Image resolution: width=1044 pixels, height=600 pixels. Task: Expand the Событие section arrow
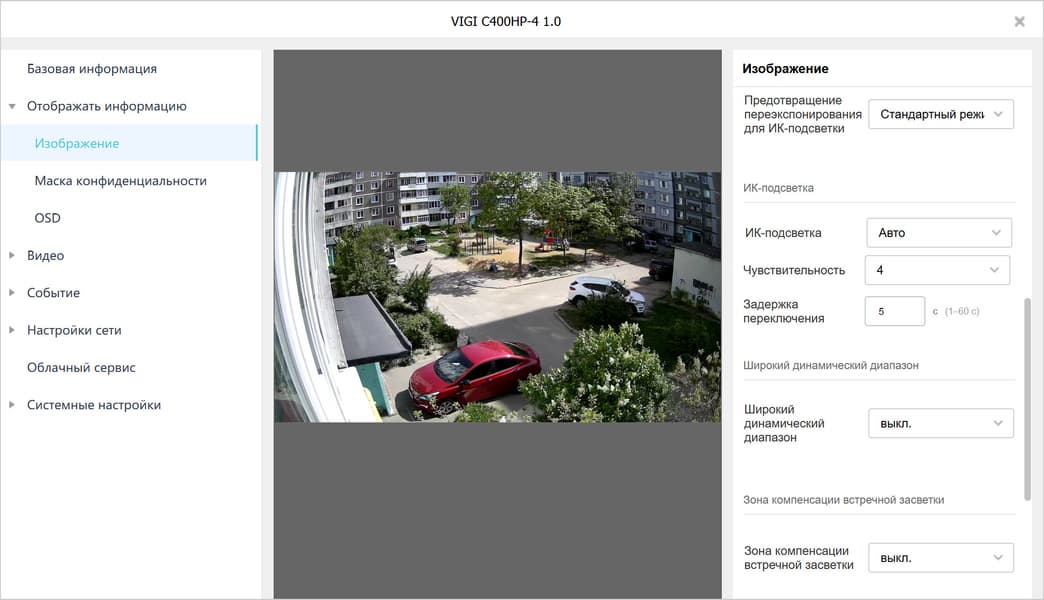[12, 292]
